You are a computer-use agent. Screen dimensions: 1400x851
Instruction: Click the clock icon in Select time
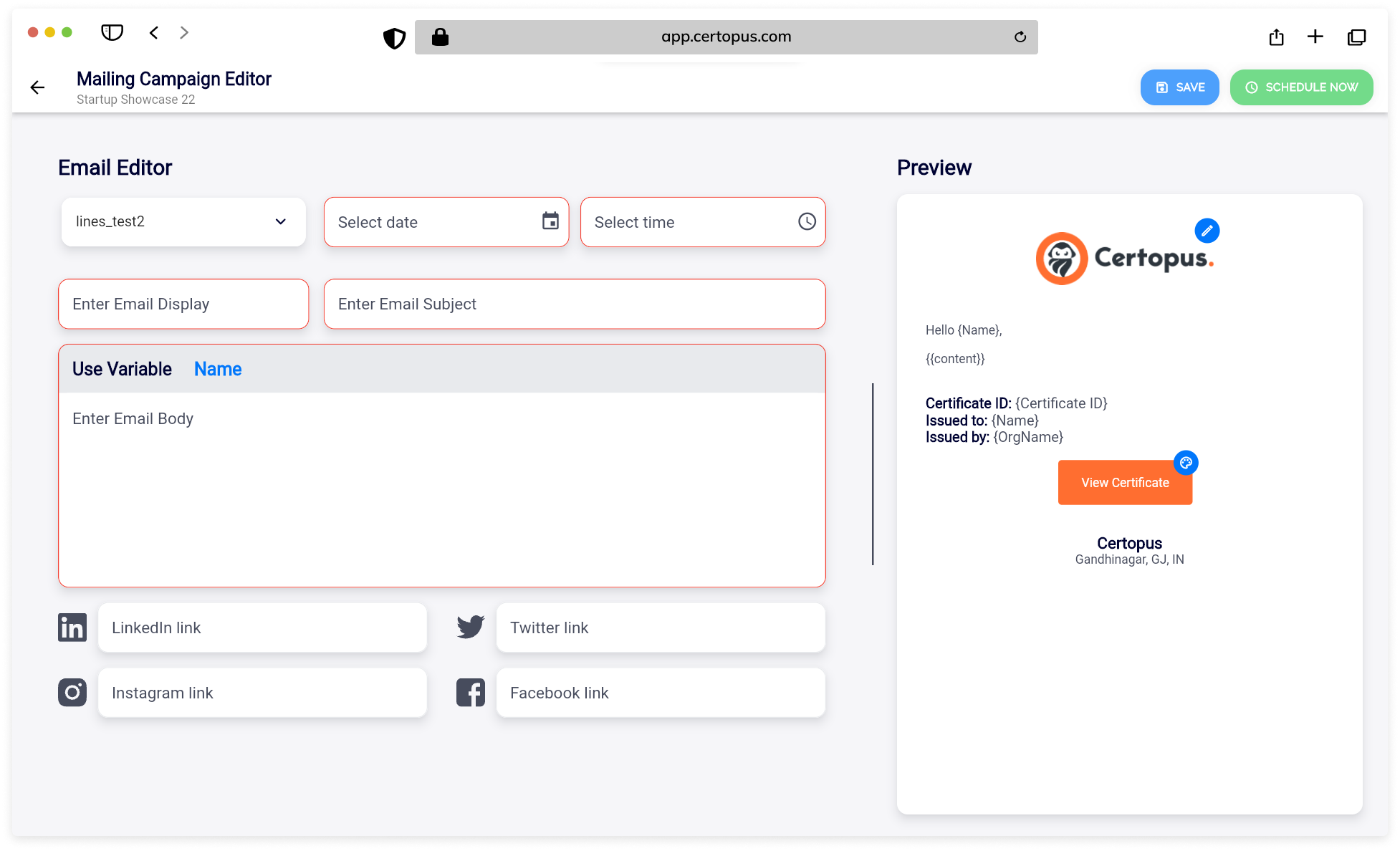point(807,221)
